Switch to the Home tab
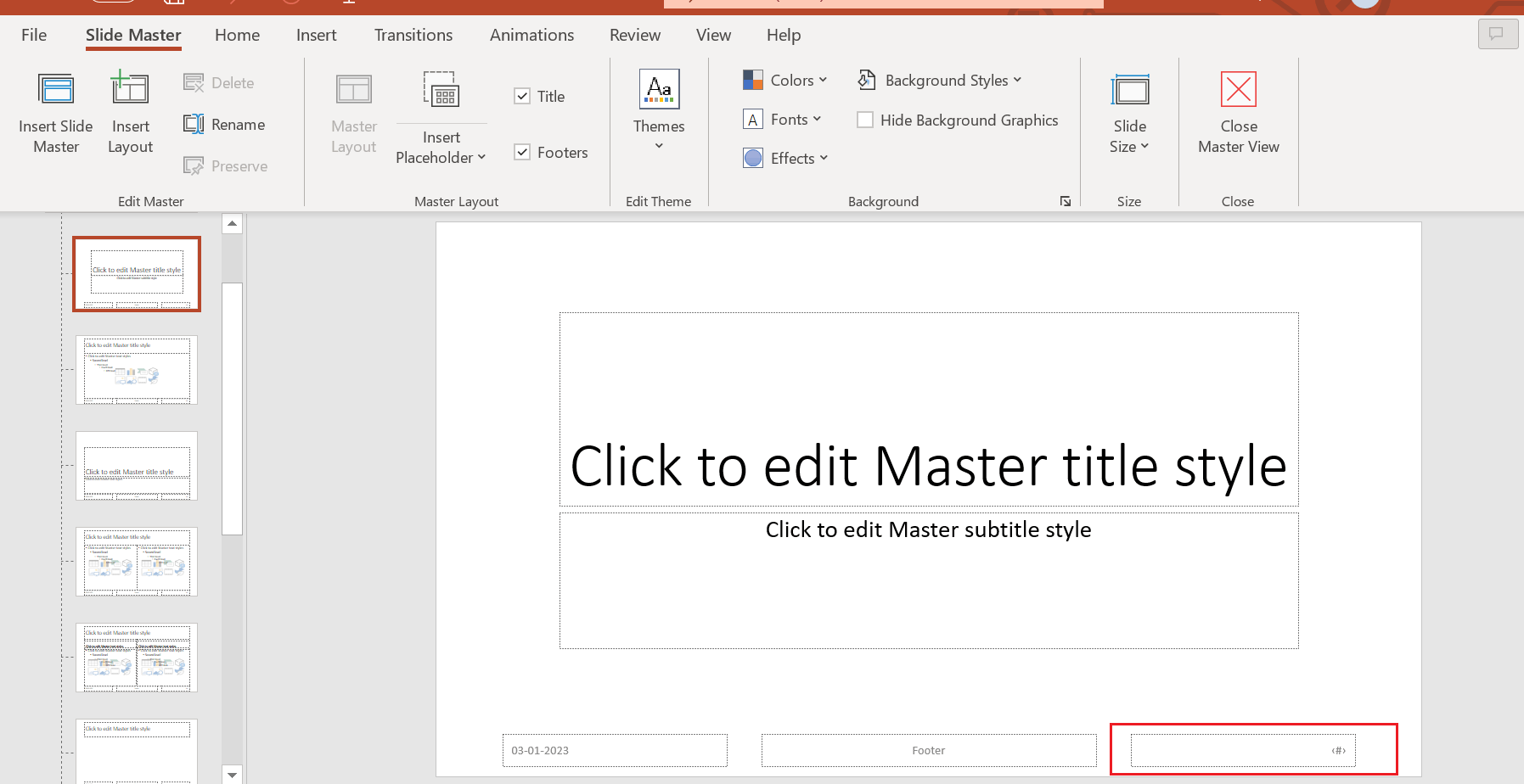 click(x=237, y=35)
